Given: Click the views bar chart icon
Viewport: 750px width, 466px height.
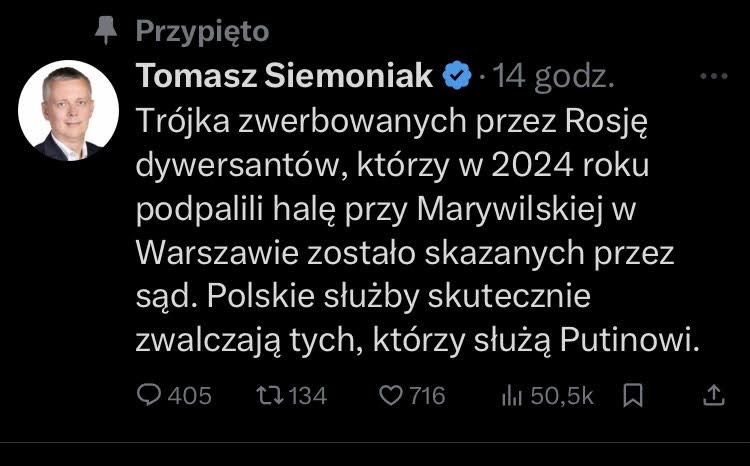Looking at the screenshot, I should coord(512,396).
